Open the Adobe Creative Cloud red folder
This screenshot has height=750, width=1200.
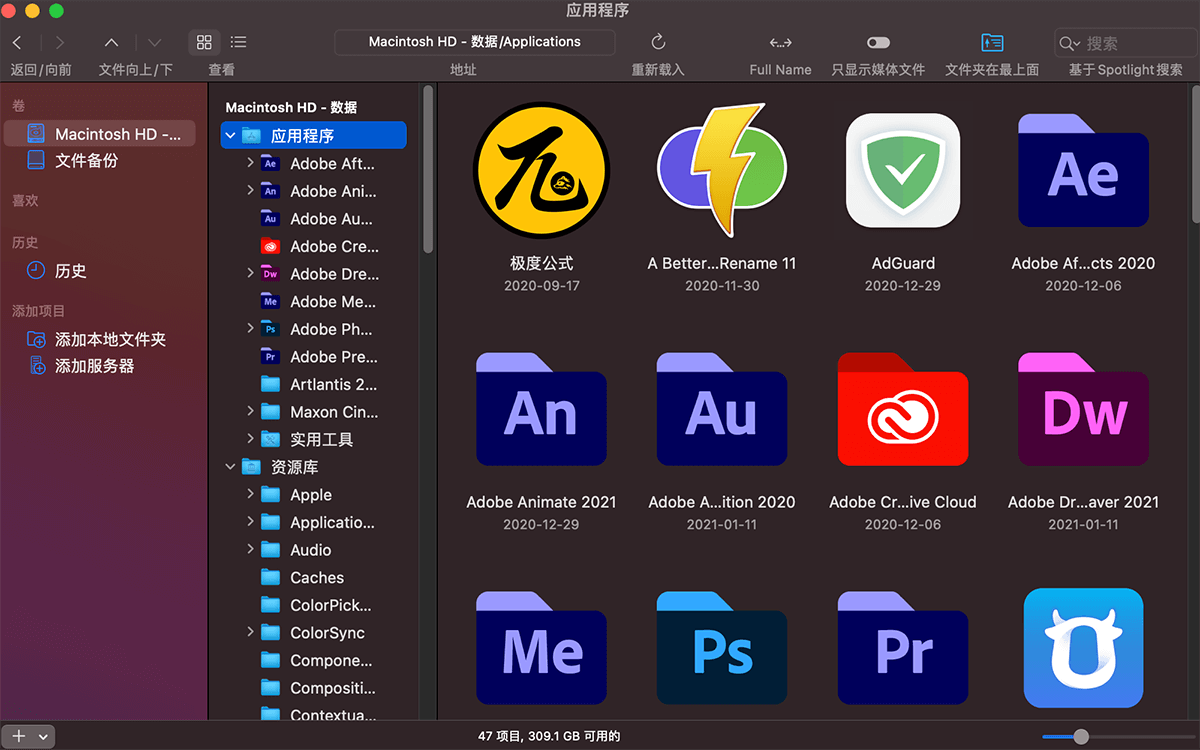(x=902, y=409)
